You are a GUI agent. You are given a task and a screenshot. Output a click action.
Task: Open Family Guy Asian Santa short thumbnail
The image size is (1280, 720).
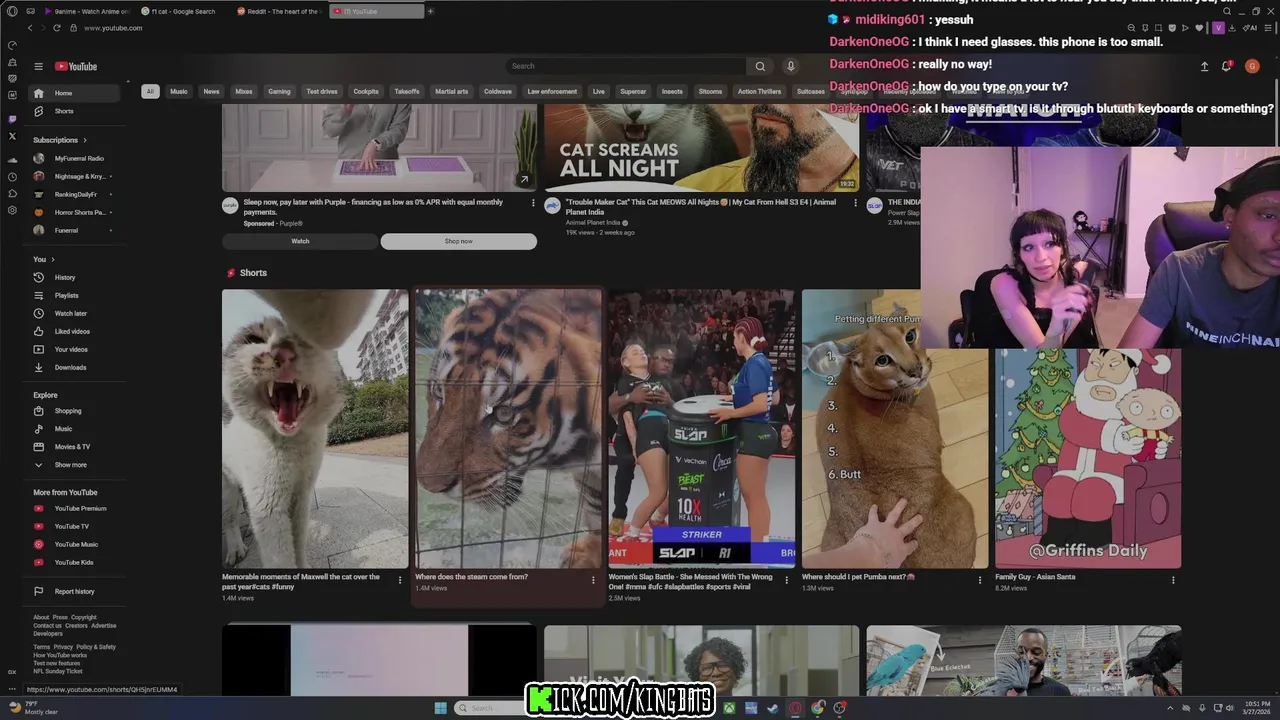[x=1088, y=458]
